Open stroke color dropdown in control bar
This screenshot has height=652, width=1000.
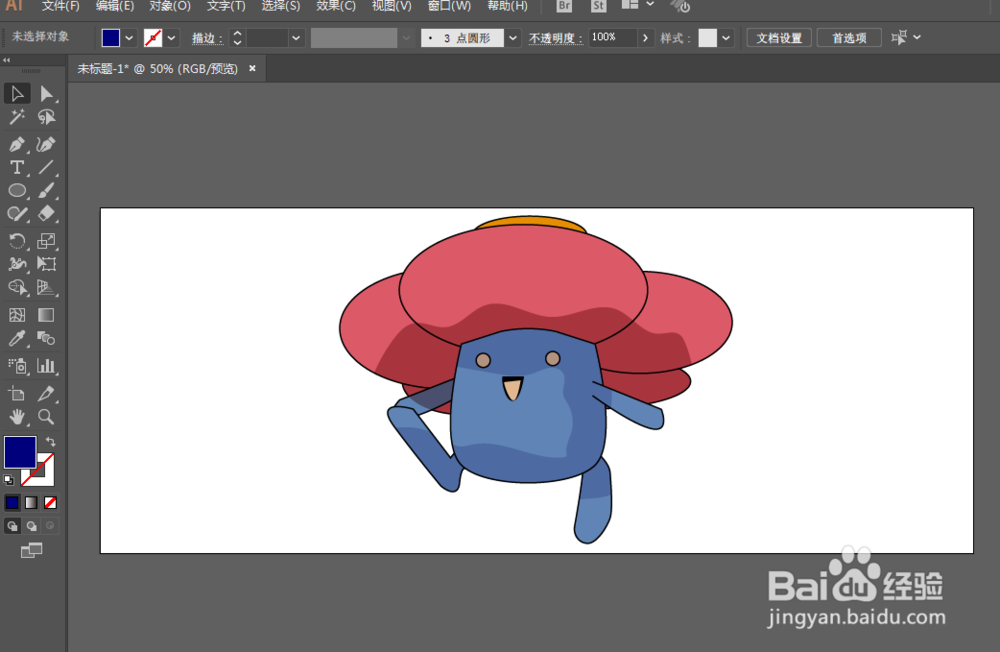[172, 38]
